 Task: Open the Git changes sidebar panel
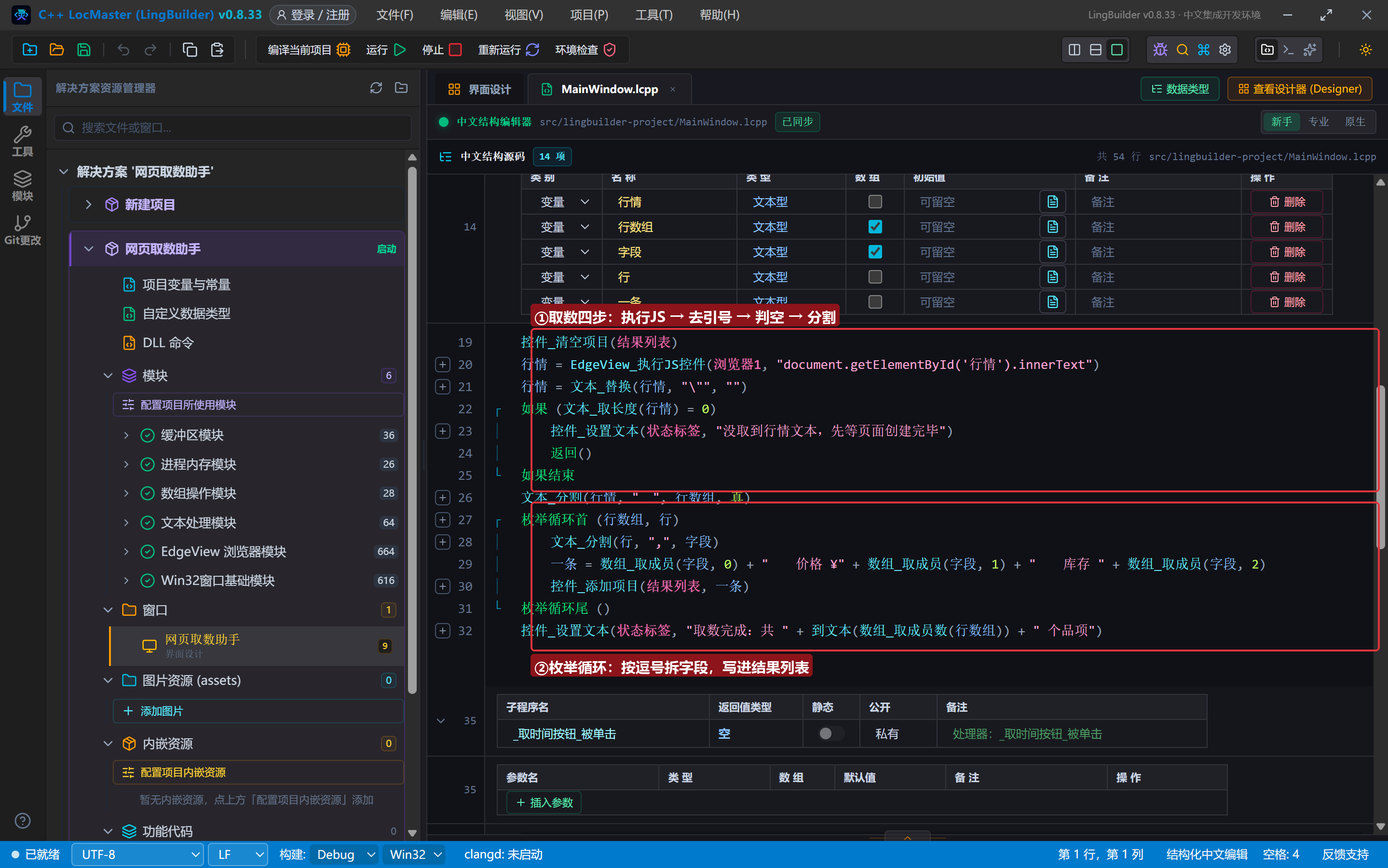click(x=22, y=230)
